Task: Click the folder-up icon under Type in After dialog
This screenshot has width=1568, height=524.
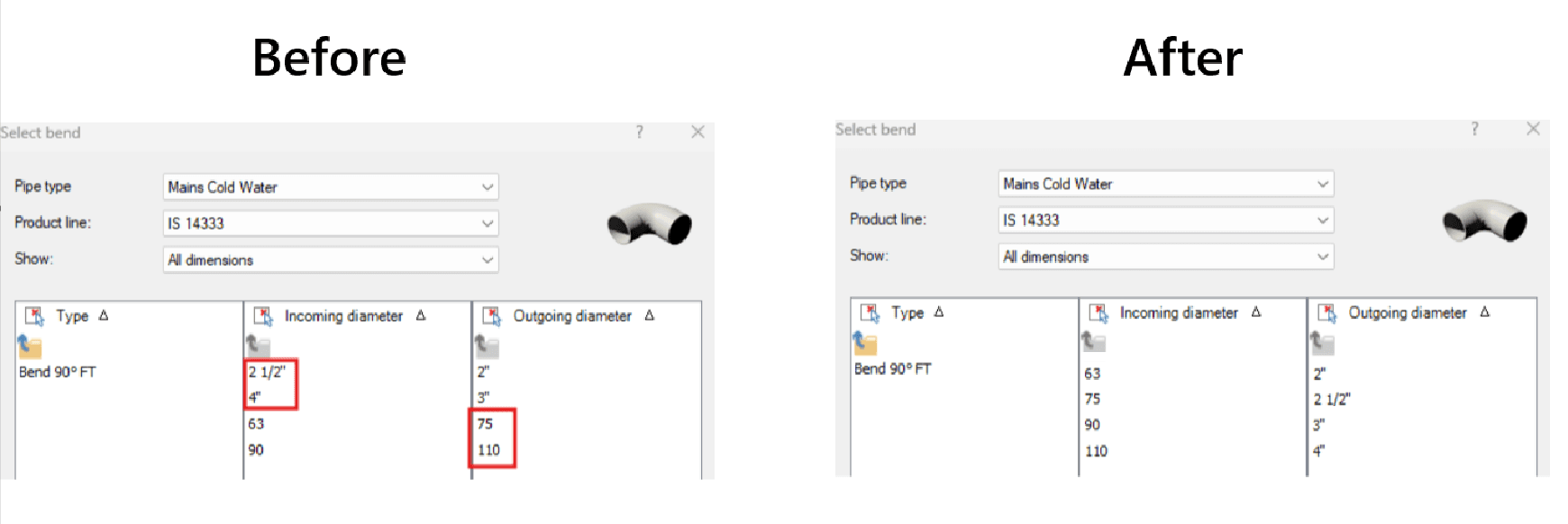Action: pyautogui.click(x=865, y=342)
